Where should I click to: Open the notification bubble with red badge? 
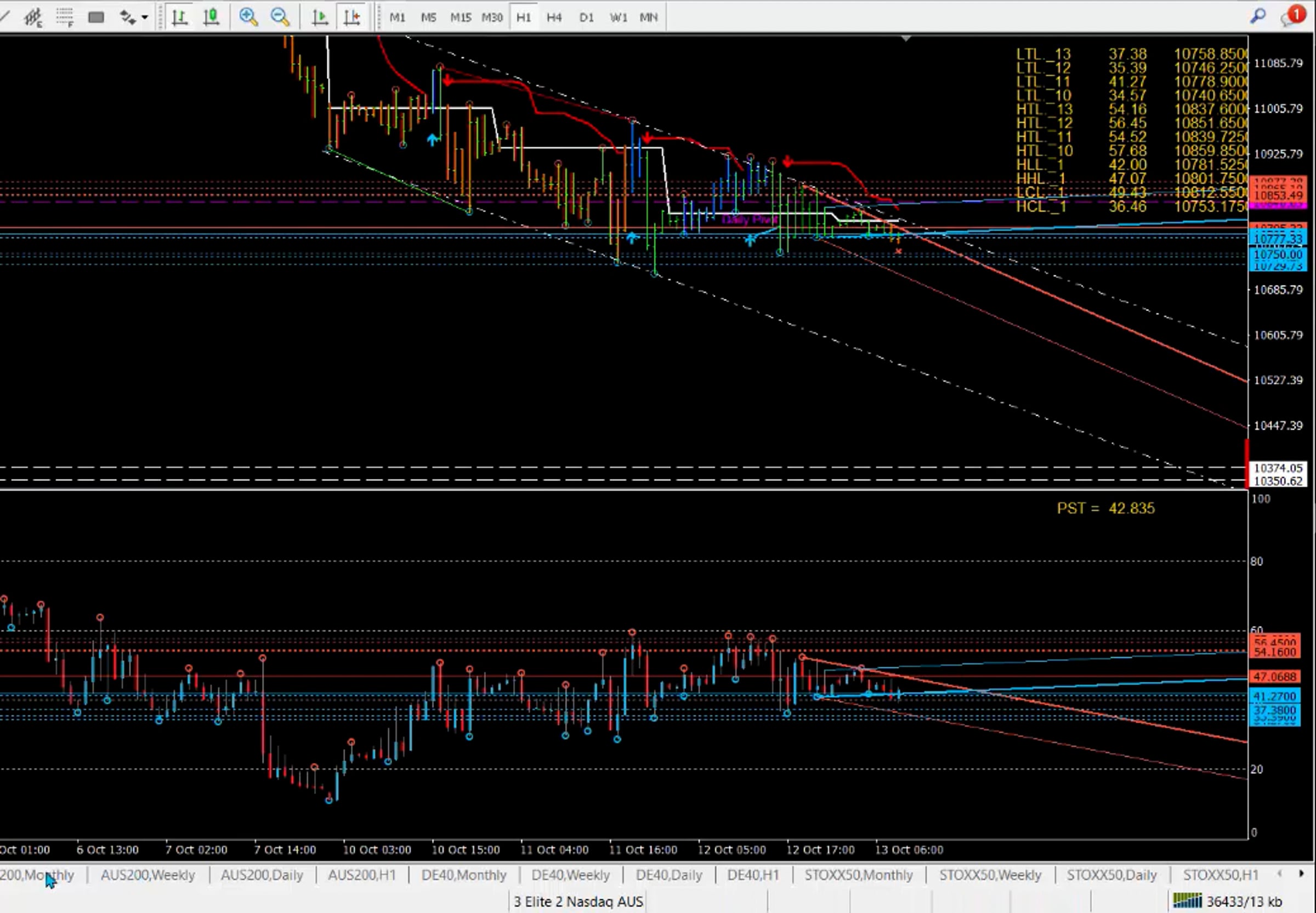(x=1292, y=16)
